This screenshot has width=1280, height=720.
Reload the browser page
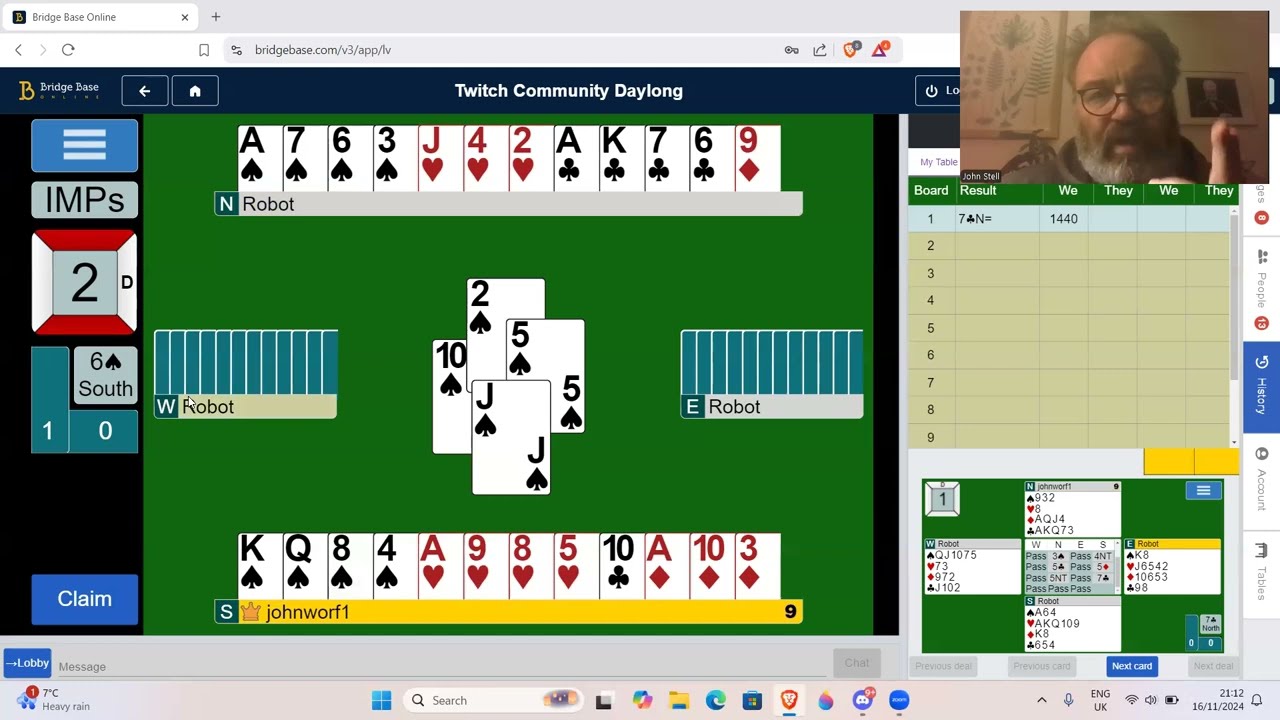click(x=68, y=50)
